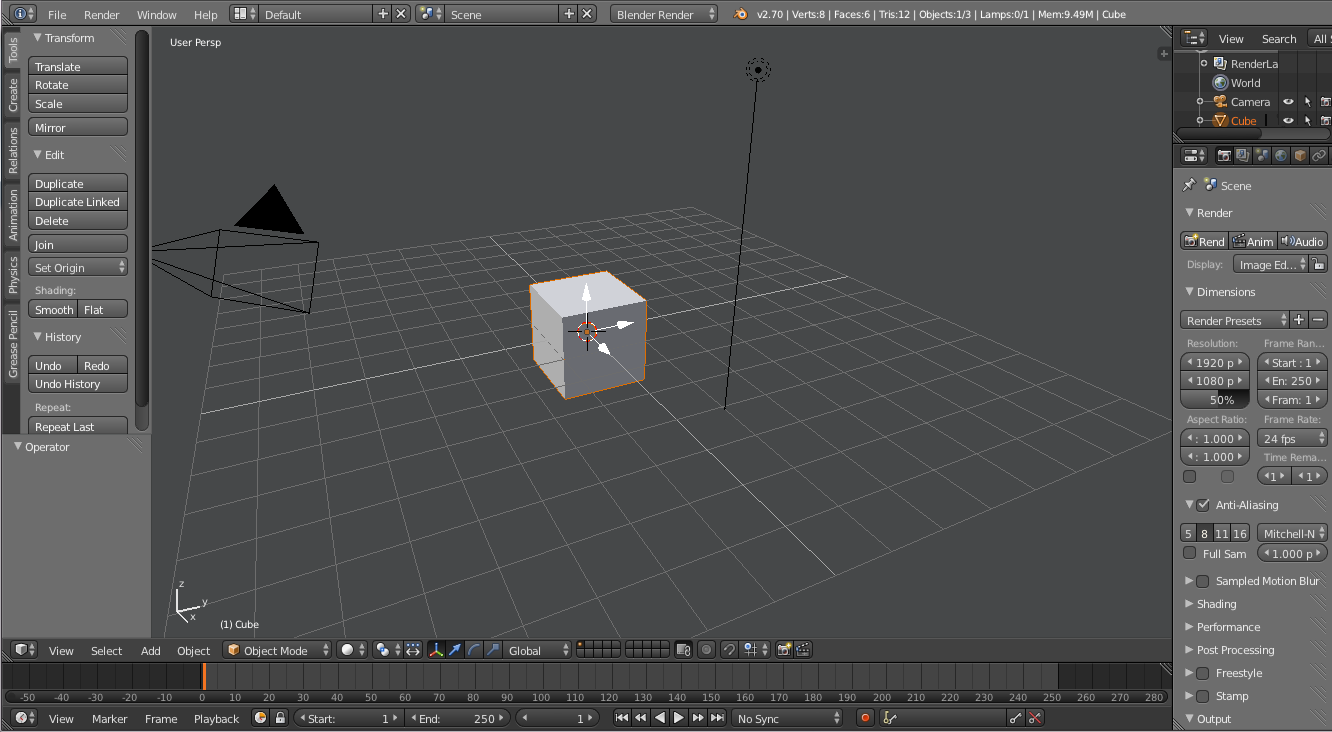Switch to the Create tab in the tool shelf
Screen dimensions: 1332x732
tap(13, 95)
